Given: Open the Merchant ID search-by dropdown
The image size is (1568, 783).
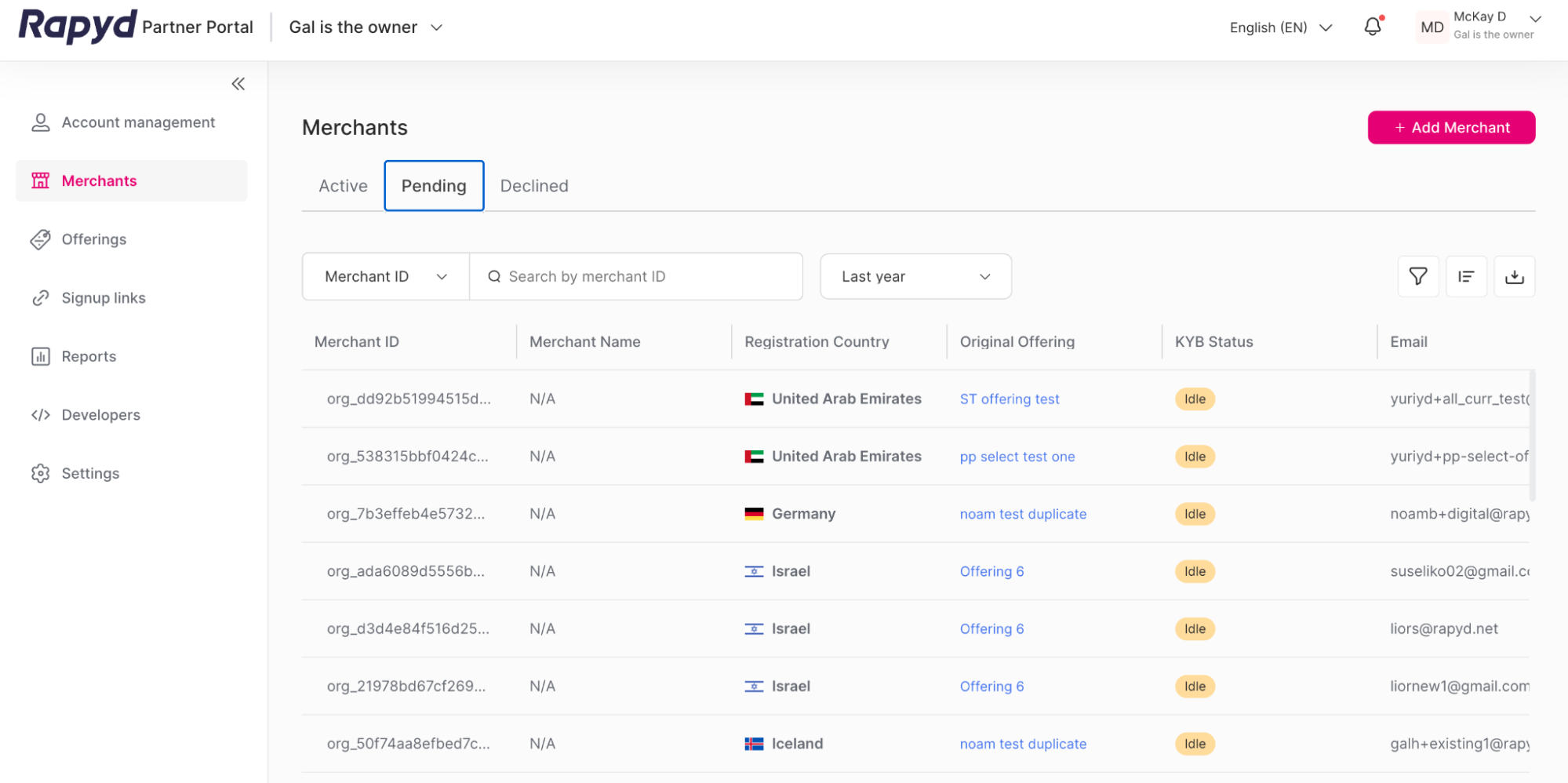Looking at the screenshot, I should coord(384,276).
